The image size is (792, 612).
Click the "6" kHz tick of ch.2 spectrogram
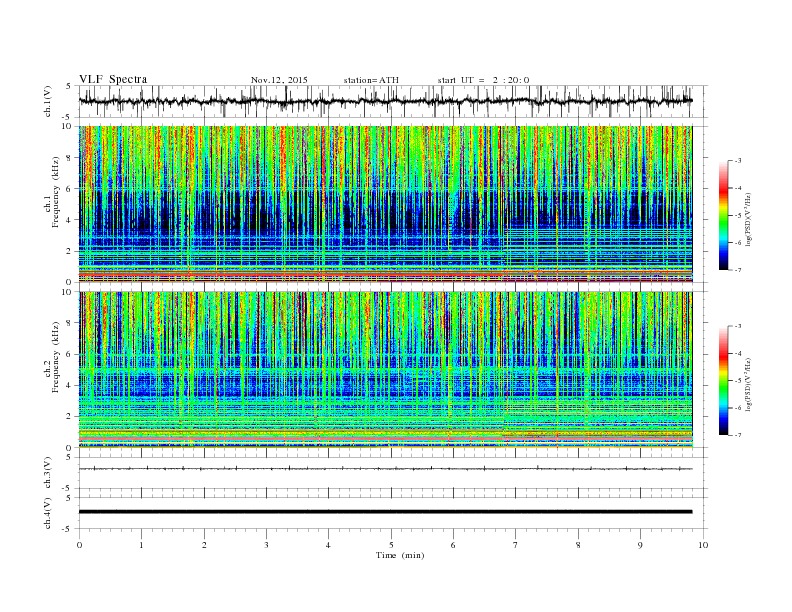tap(69, 354)
